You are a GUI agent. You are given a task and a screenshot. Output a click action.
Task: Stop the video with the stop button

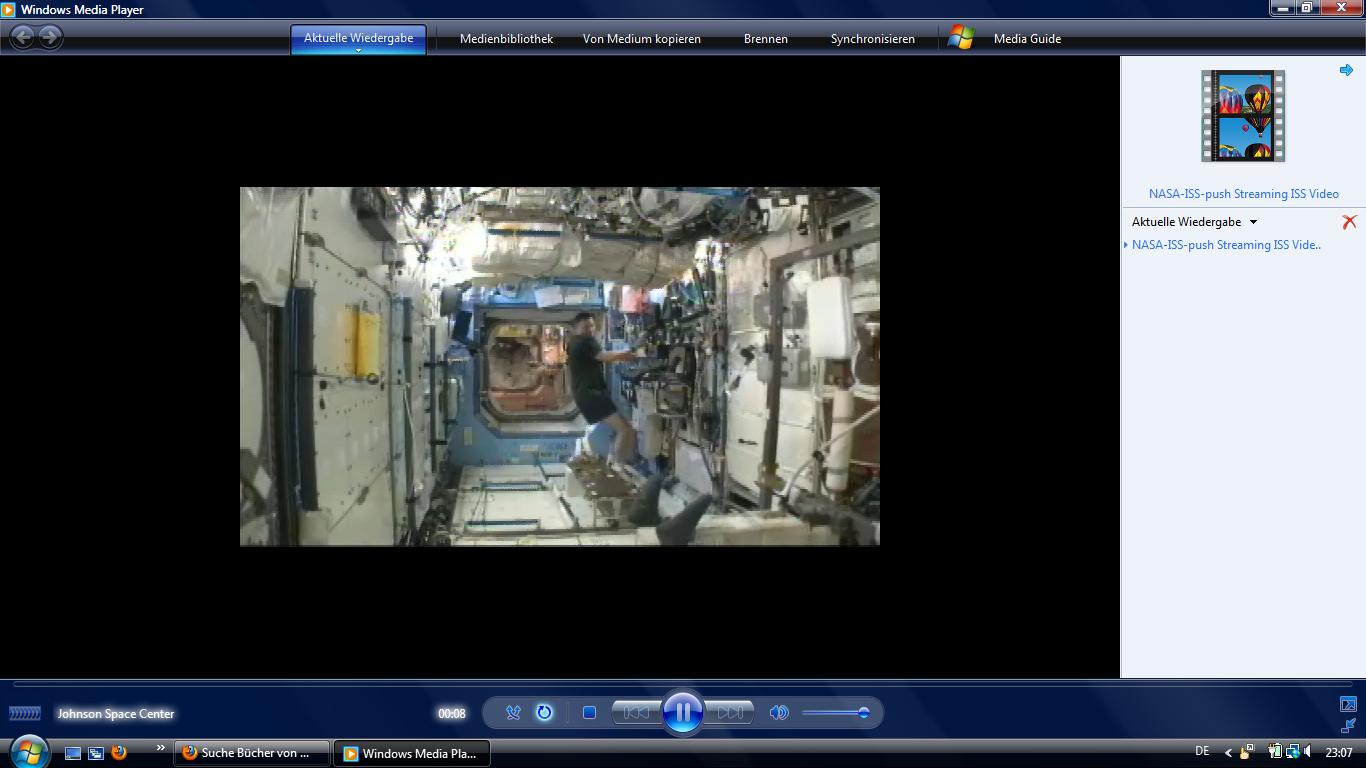(589, 713)
